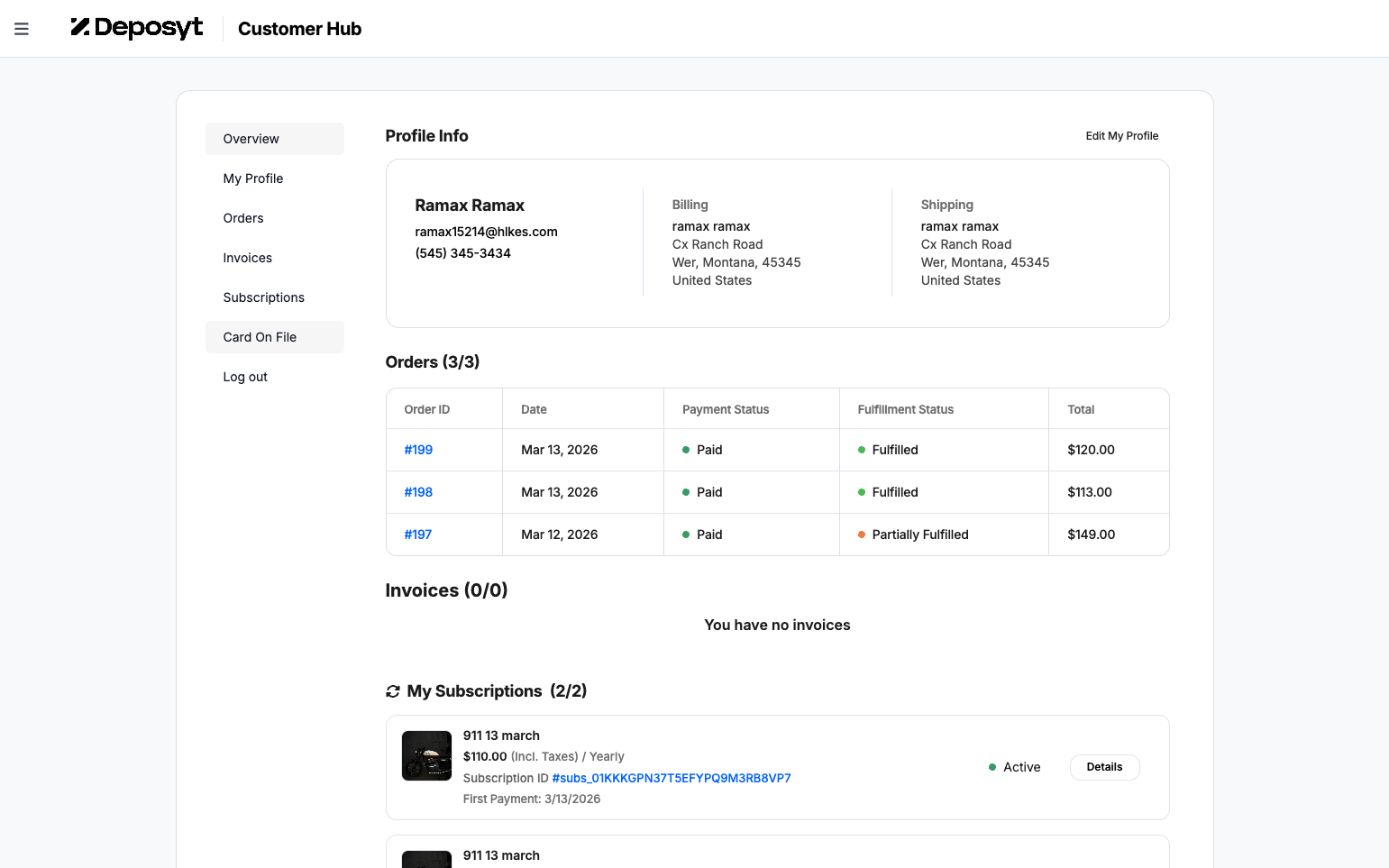Viewport: 1389px width, 868px height.
Task: Click the My Subscriptions refresh icon
Action: (x=393, y=691)
